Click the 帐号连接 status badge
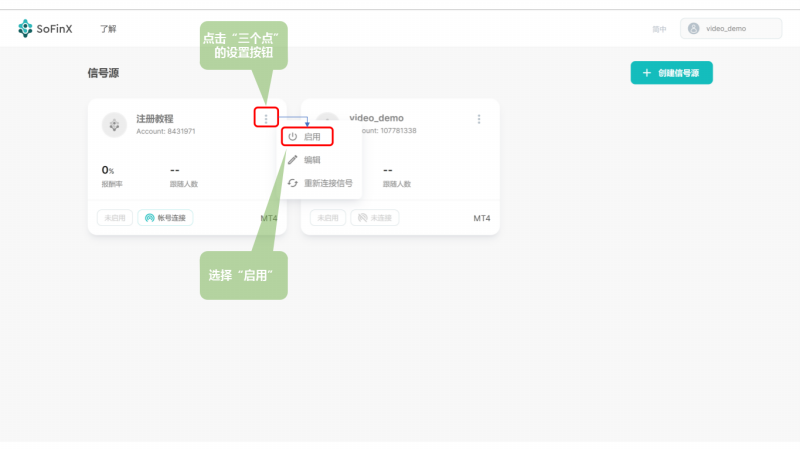The width and height of the screenshot is (800, 450). (x=165, y=218)
